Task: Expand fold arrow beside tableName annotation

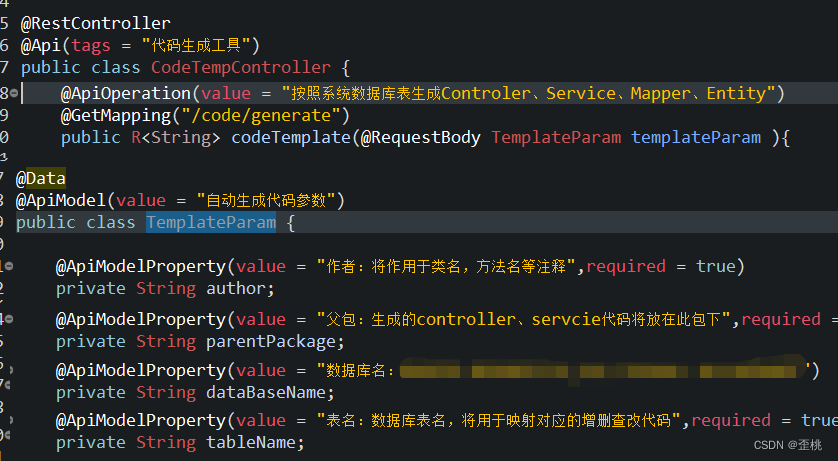Action: (9, 420)
